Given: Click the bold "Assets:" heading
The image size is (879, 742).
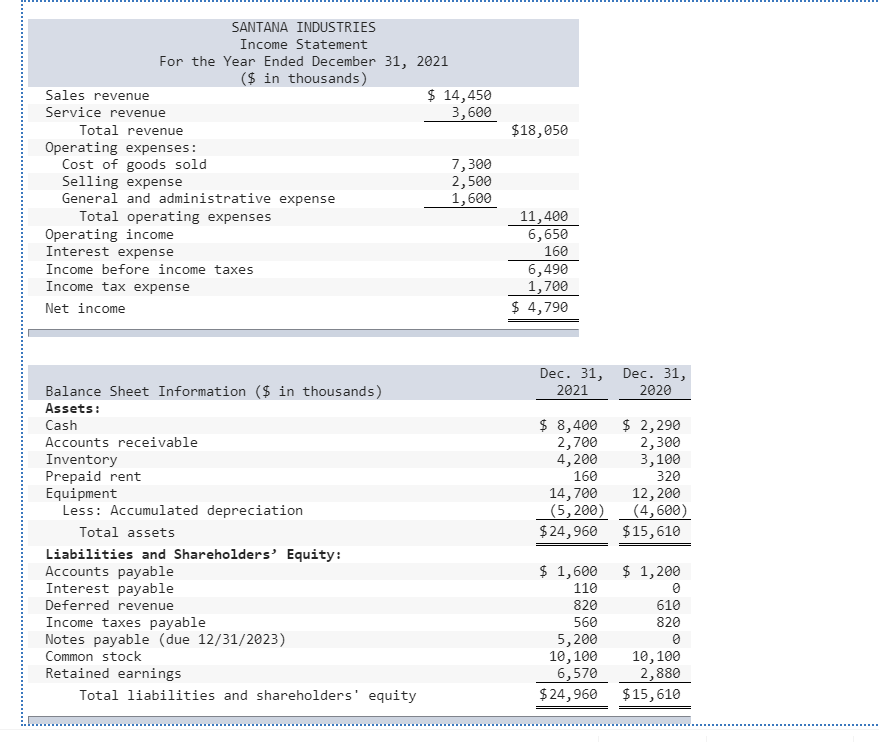Looking at the screenshot, I should (73, 409).
